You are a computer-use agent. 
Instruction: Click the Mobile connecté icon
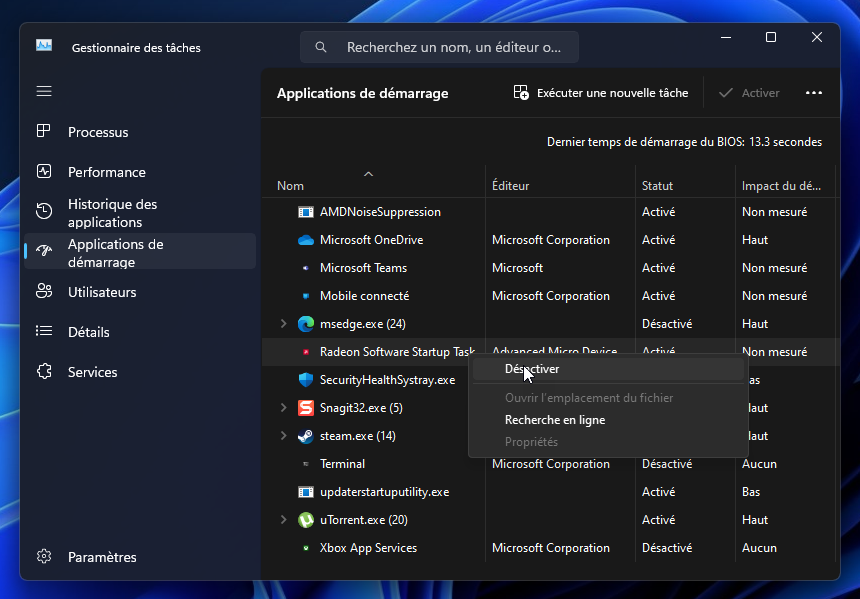306,296
